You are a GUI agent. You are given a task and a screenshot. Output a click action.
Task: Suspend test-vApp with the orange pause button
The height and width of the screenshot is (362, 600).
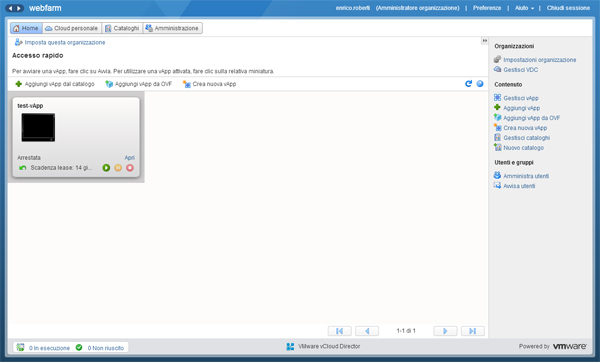point(118,168)
